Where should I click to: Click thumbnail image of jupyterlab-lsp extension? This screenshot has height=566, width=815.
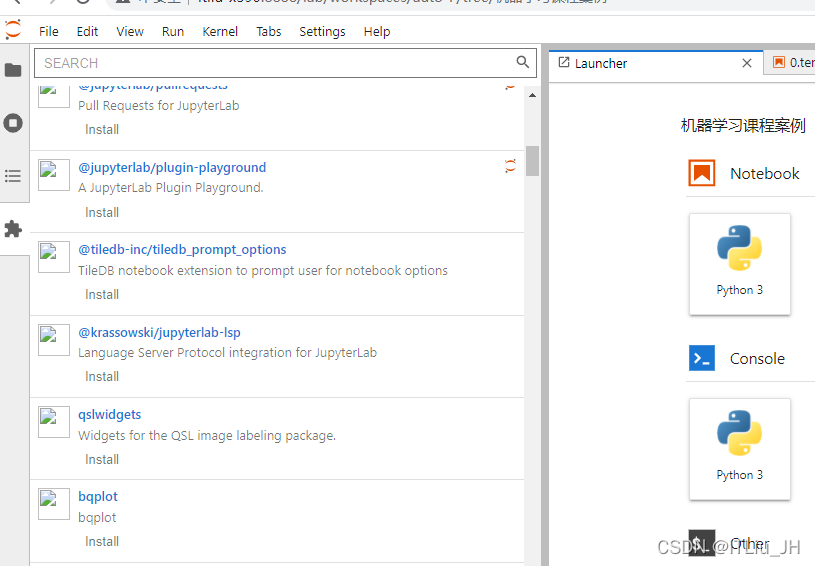pyautogui.click(x=54, y=340)
